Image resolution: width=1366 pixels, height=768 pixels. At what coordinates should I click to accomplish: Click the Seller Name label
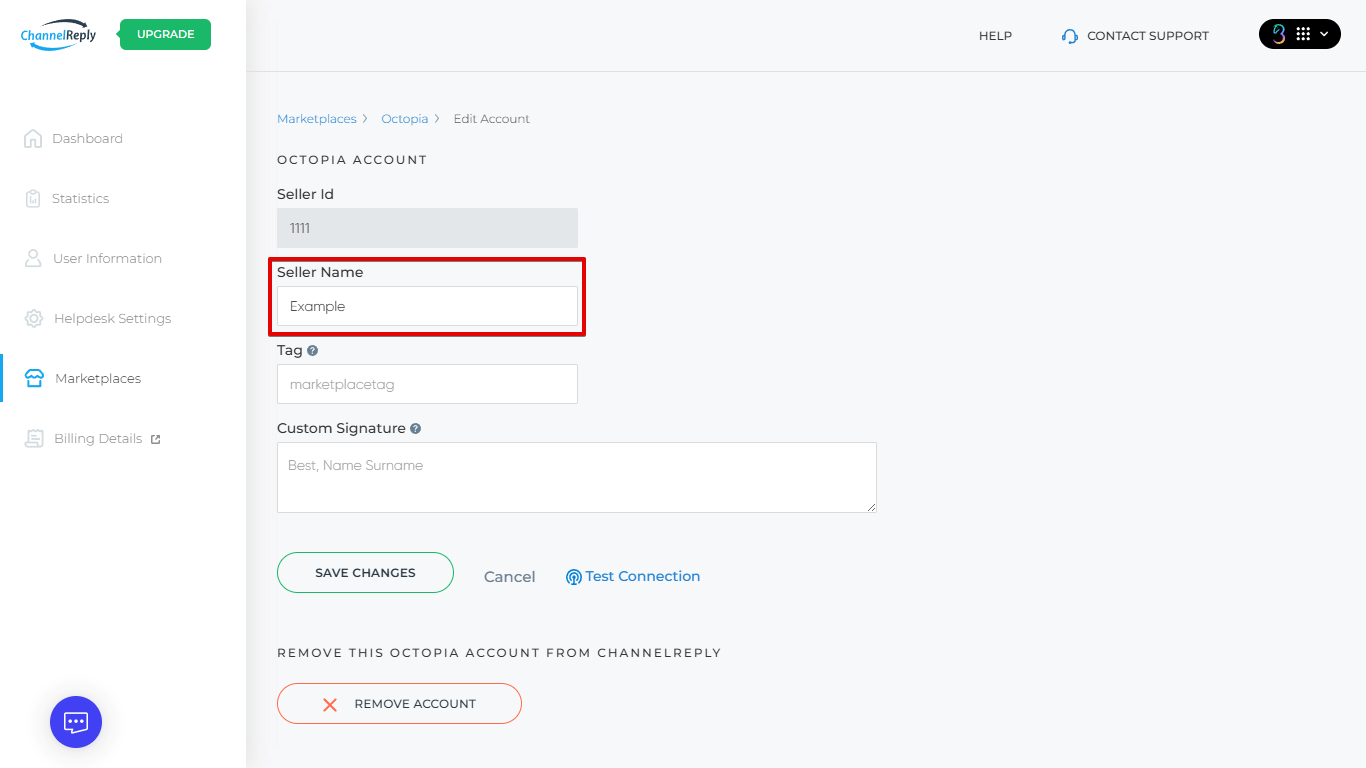coord(320,272)
